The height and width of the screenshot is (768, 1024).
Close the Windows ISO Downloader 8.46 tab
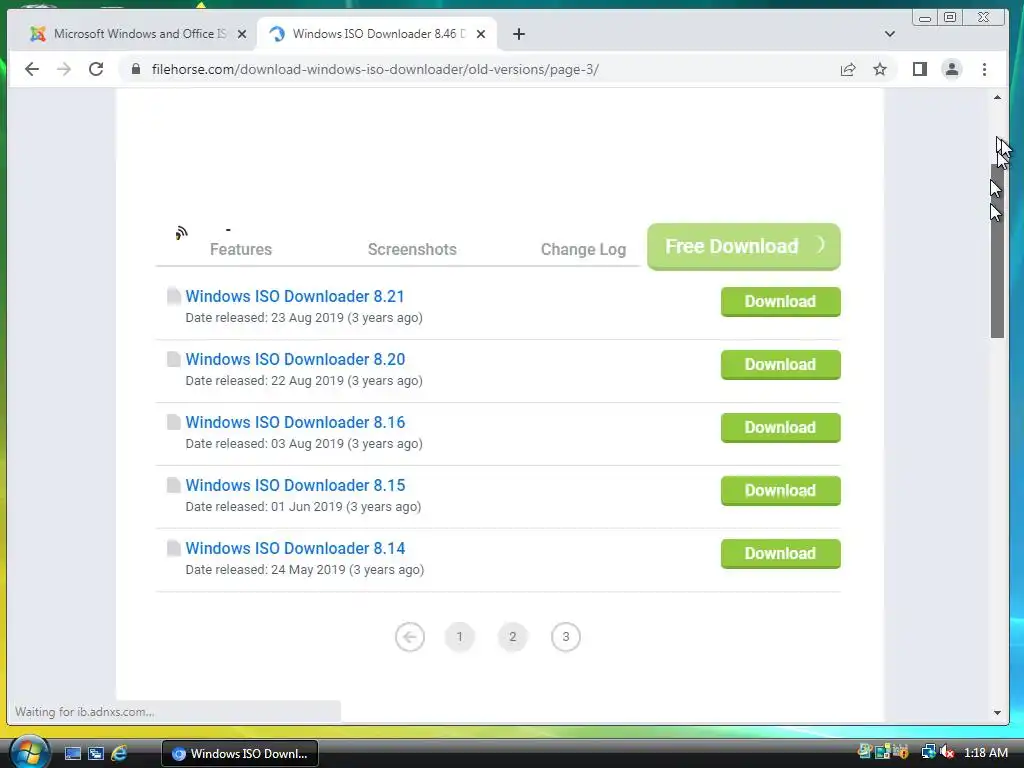[481, 34]
